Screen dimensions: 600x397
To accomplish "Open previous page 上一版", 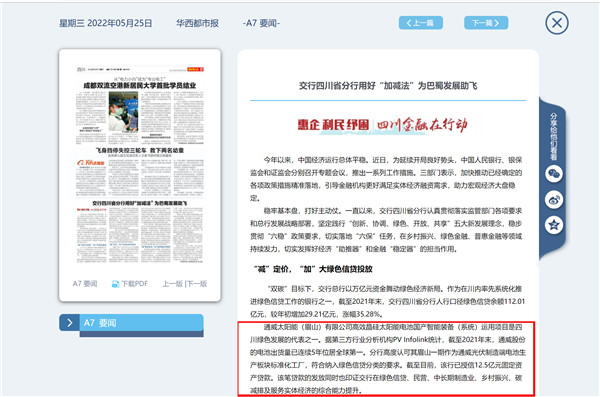I will tap(173, 284).
